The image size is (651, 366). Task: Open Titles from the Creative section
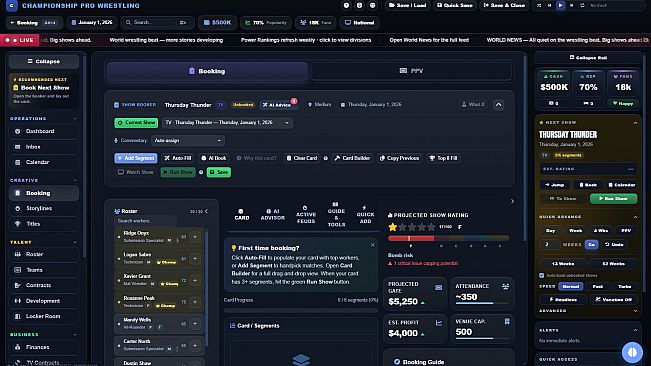click(44, 224)
